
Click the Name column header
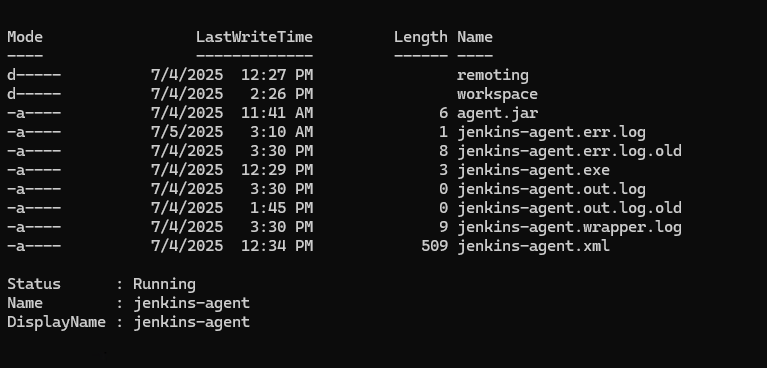(x=475, y=37)
